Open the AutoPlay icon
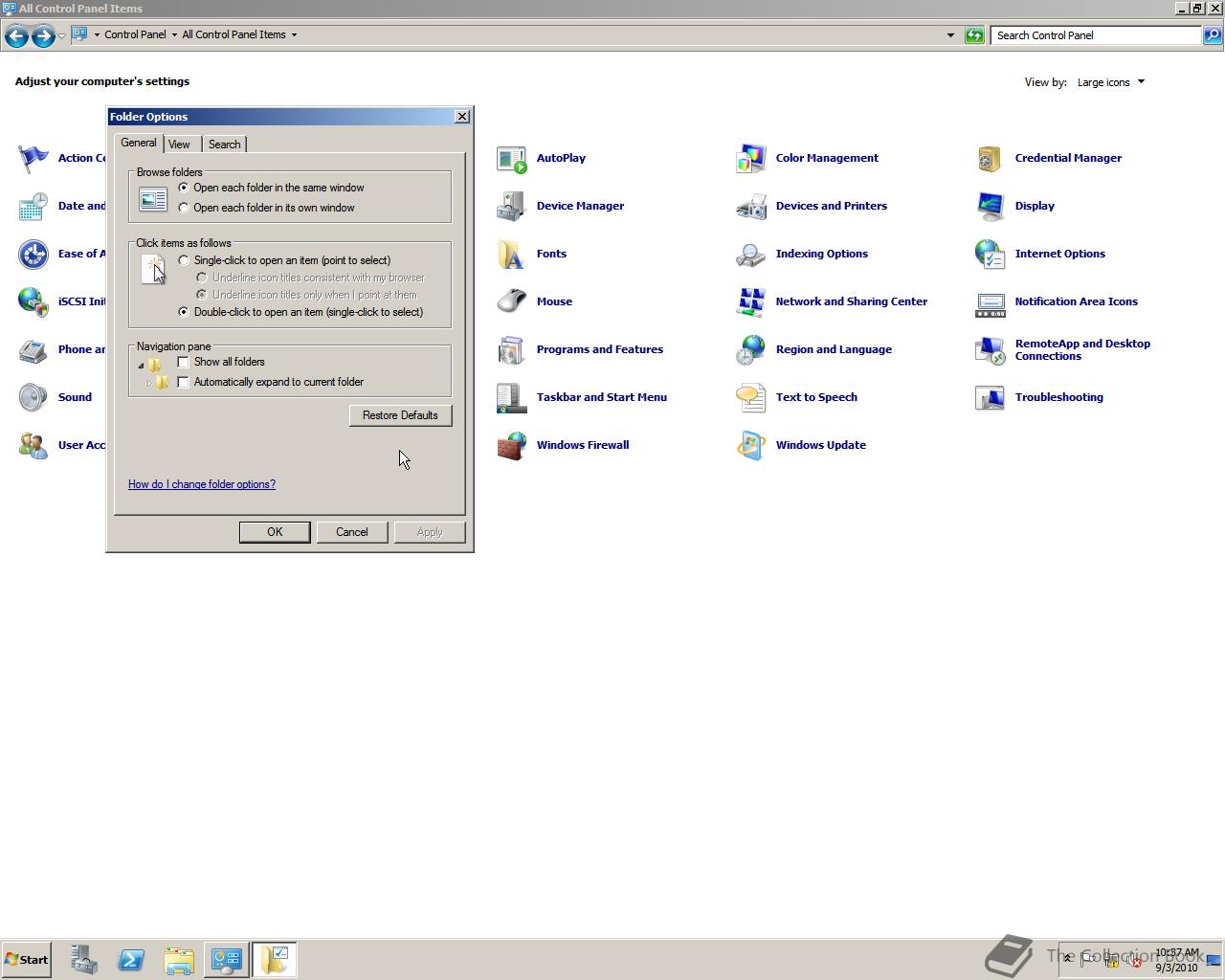This screenshot has height=980, width=1225. (512, 159)
